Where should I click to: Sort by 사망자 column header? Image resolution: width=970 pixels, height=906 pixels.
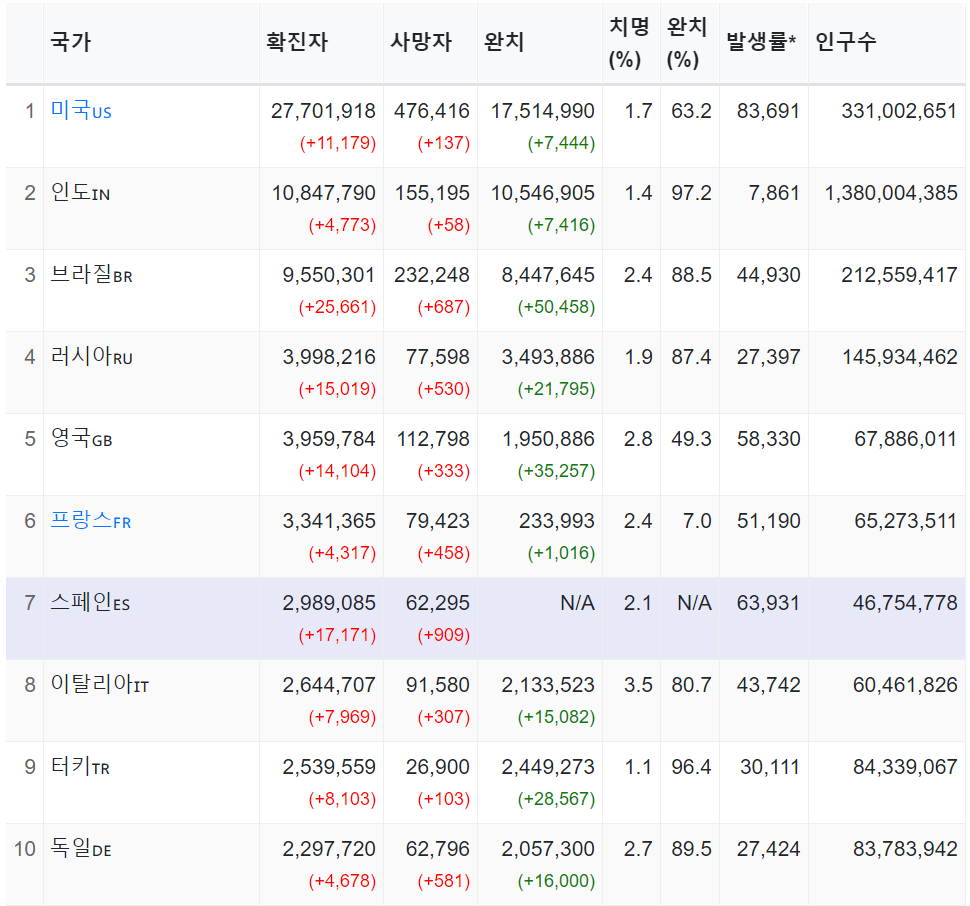(x=421, y=42)
